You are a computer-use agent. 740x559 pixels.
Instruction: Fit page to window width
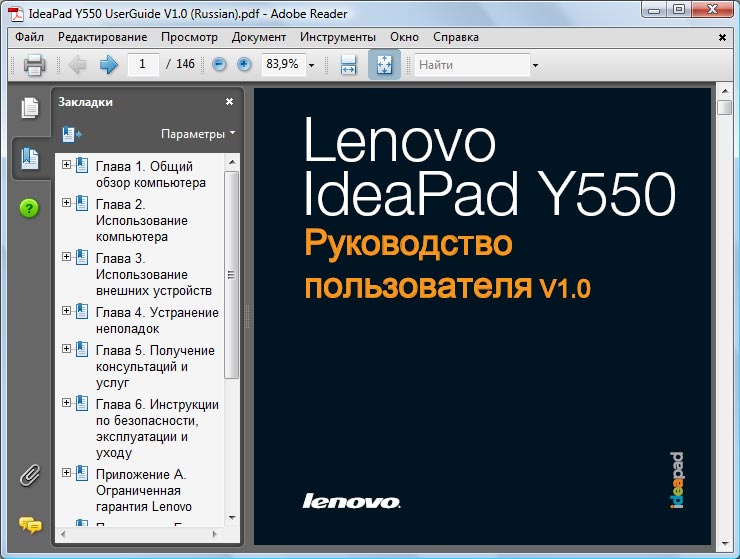(348, 65)
